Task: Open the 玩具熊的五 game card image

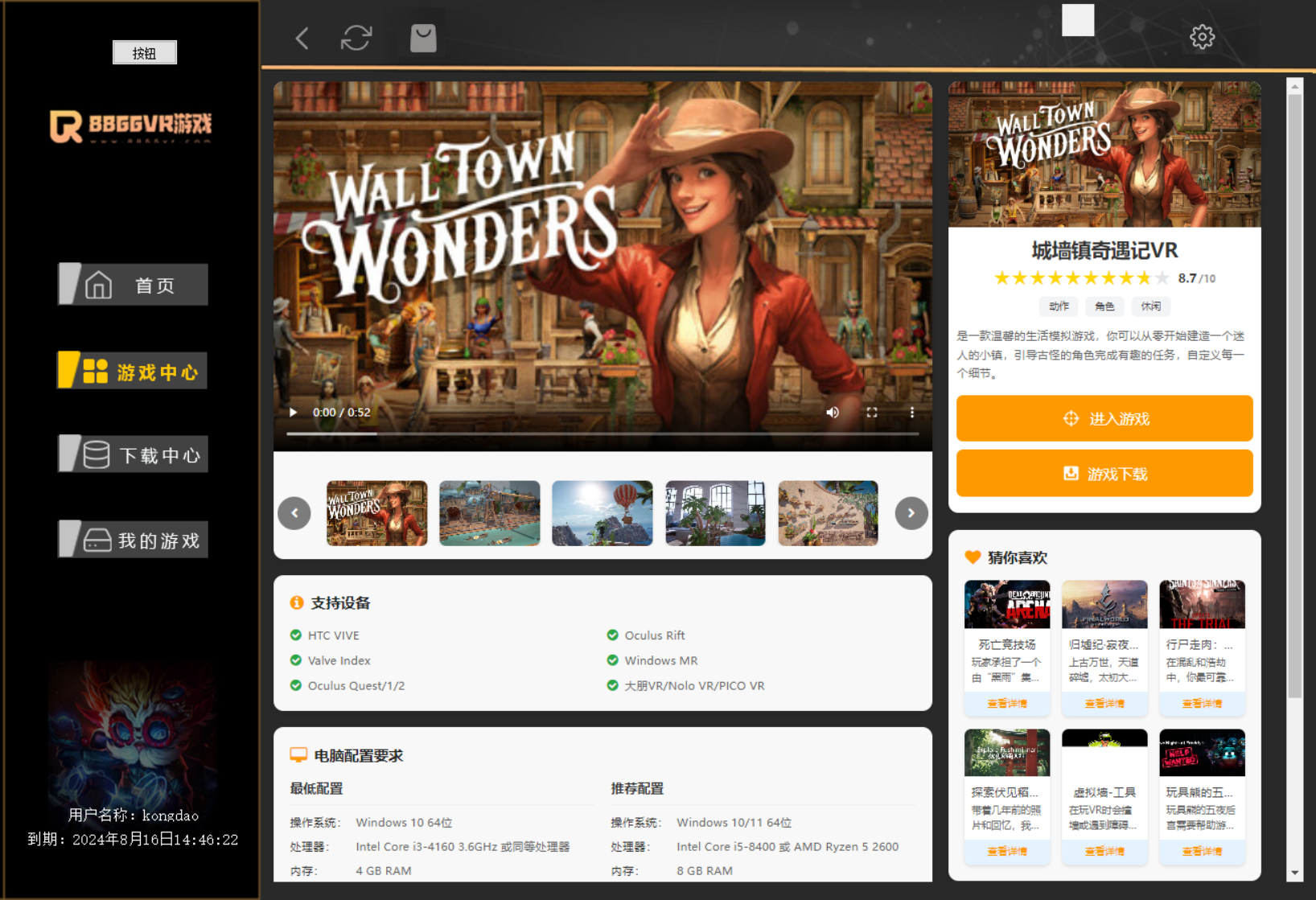Action: pos(1203,753)
